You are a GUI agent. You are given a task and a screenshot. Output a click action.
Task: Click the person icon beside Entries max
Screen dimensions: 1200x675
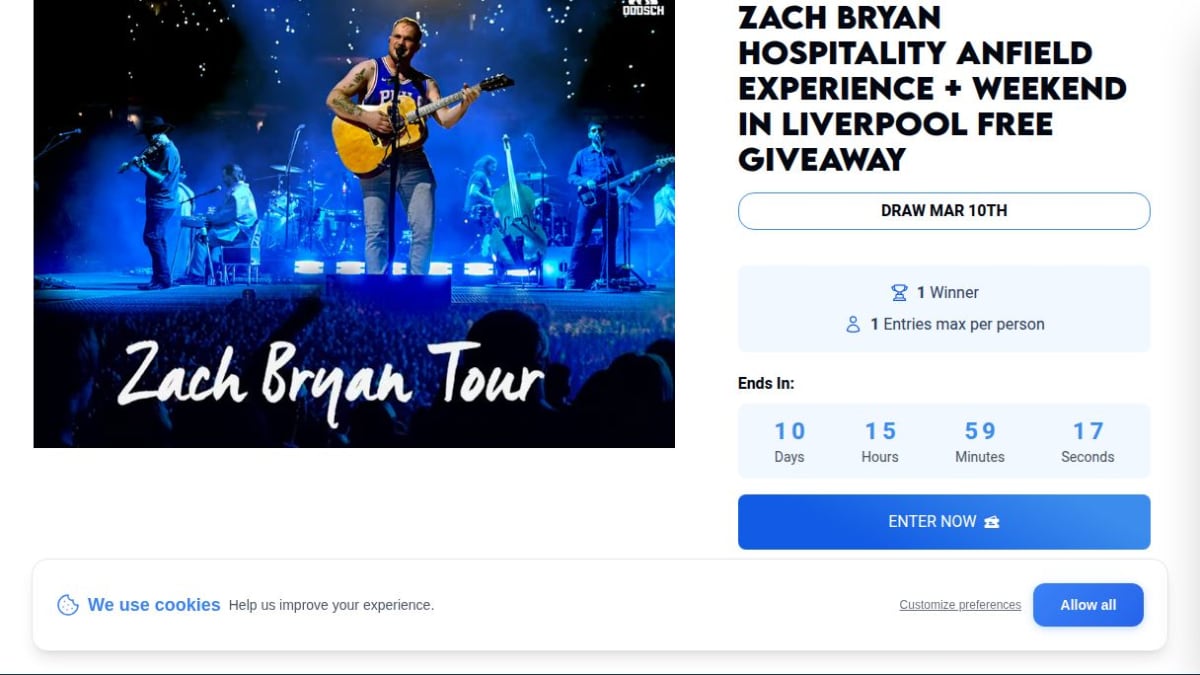853,325
